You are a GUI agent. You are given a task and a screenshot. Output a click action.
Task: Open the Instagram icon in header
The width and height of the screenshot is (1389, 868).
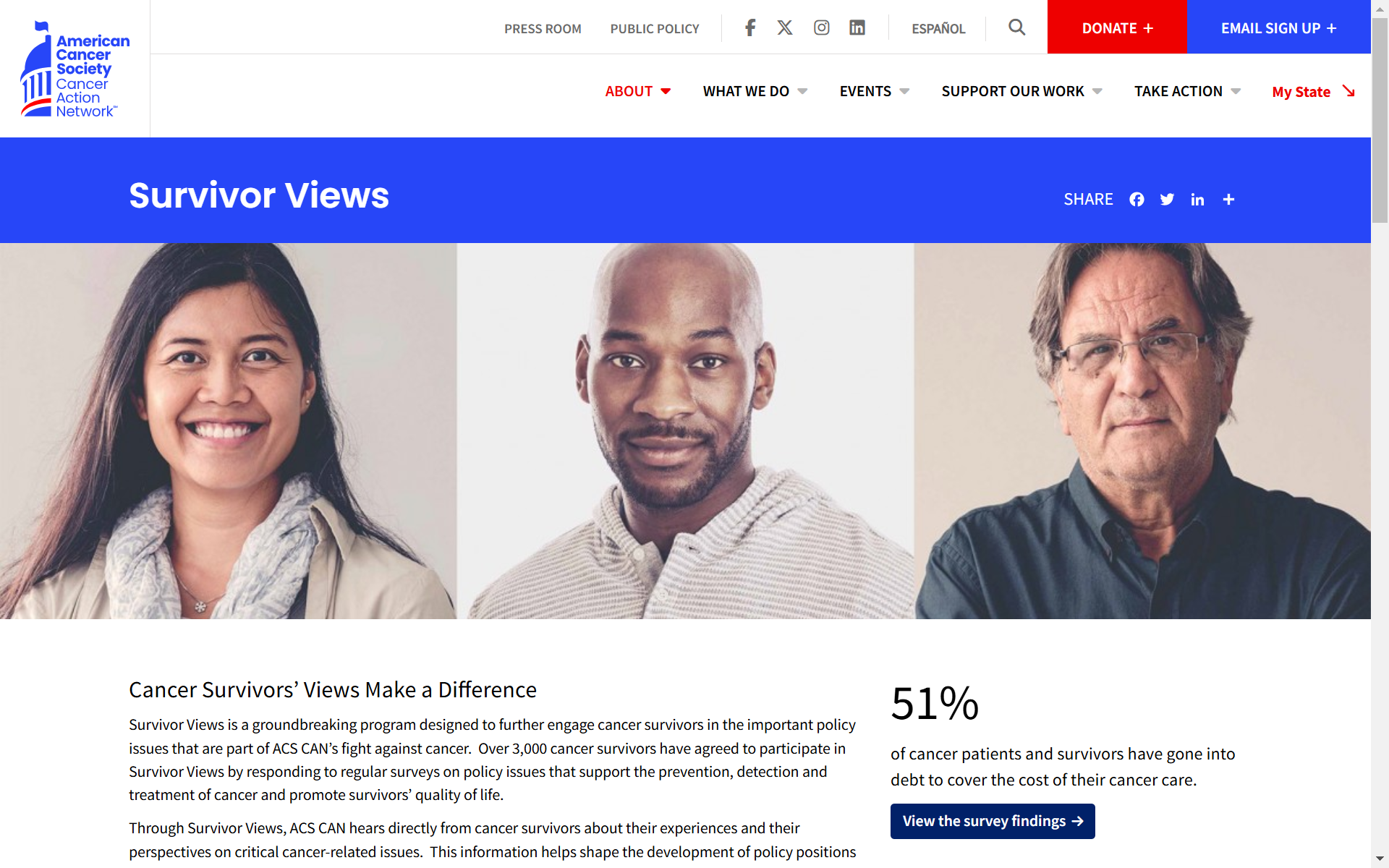pyautogui.click(x=821, y=27)
